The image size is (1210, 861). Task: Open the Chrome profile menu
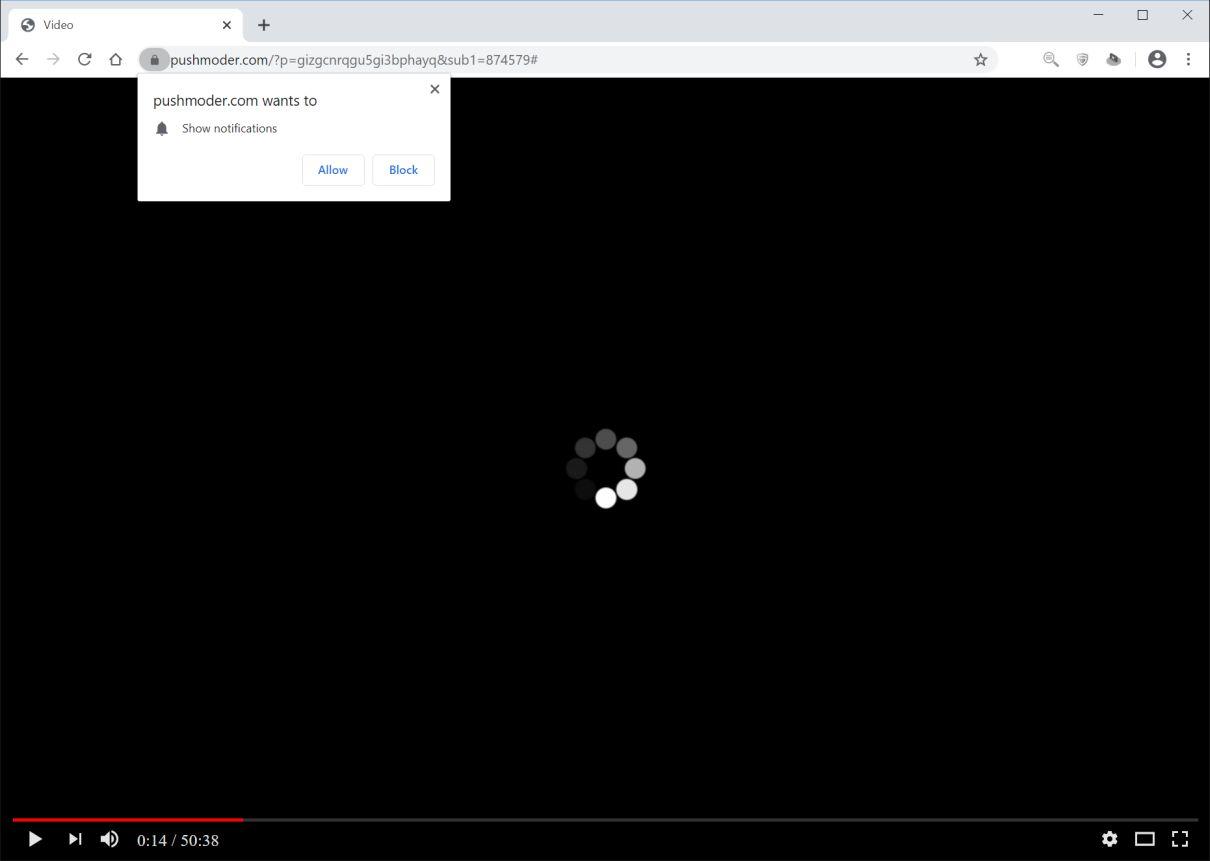(1157, 59)
